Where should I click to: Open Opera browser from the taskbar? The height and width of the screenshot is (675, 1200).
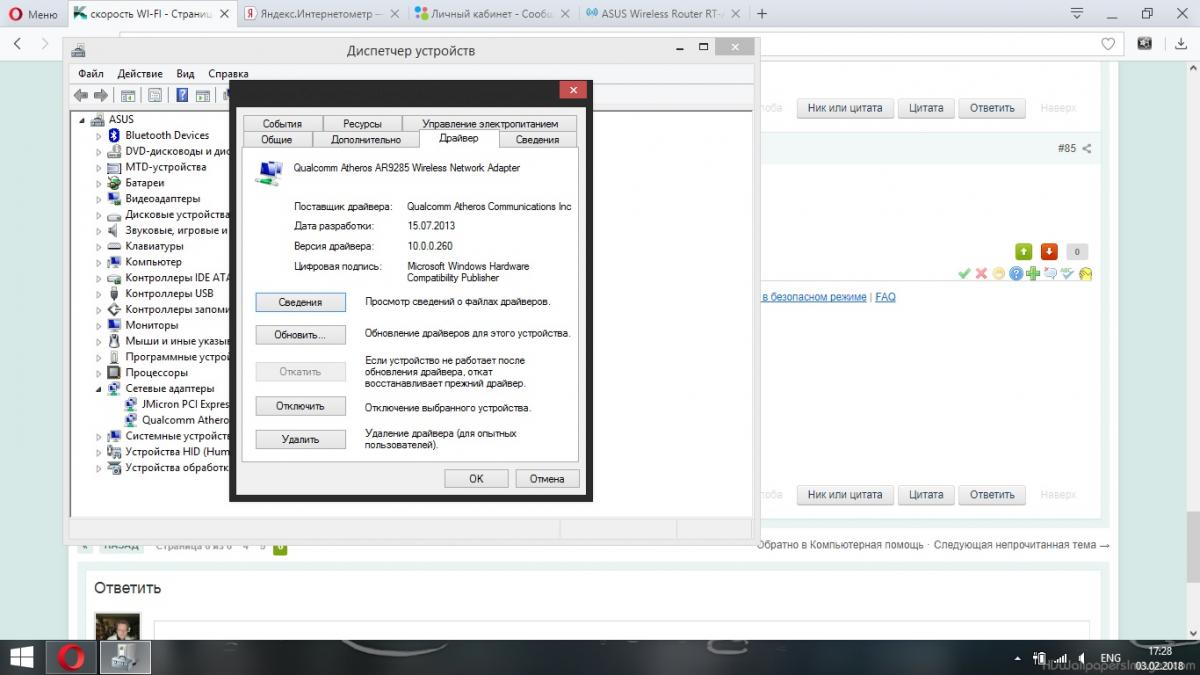pos(70,657)
